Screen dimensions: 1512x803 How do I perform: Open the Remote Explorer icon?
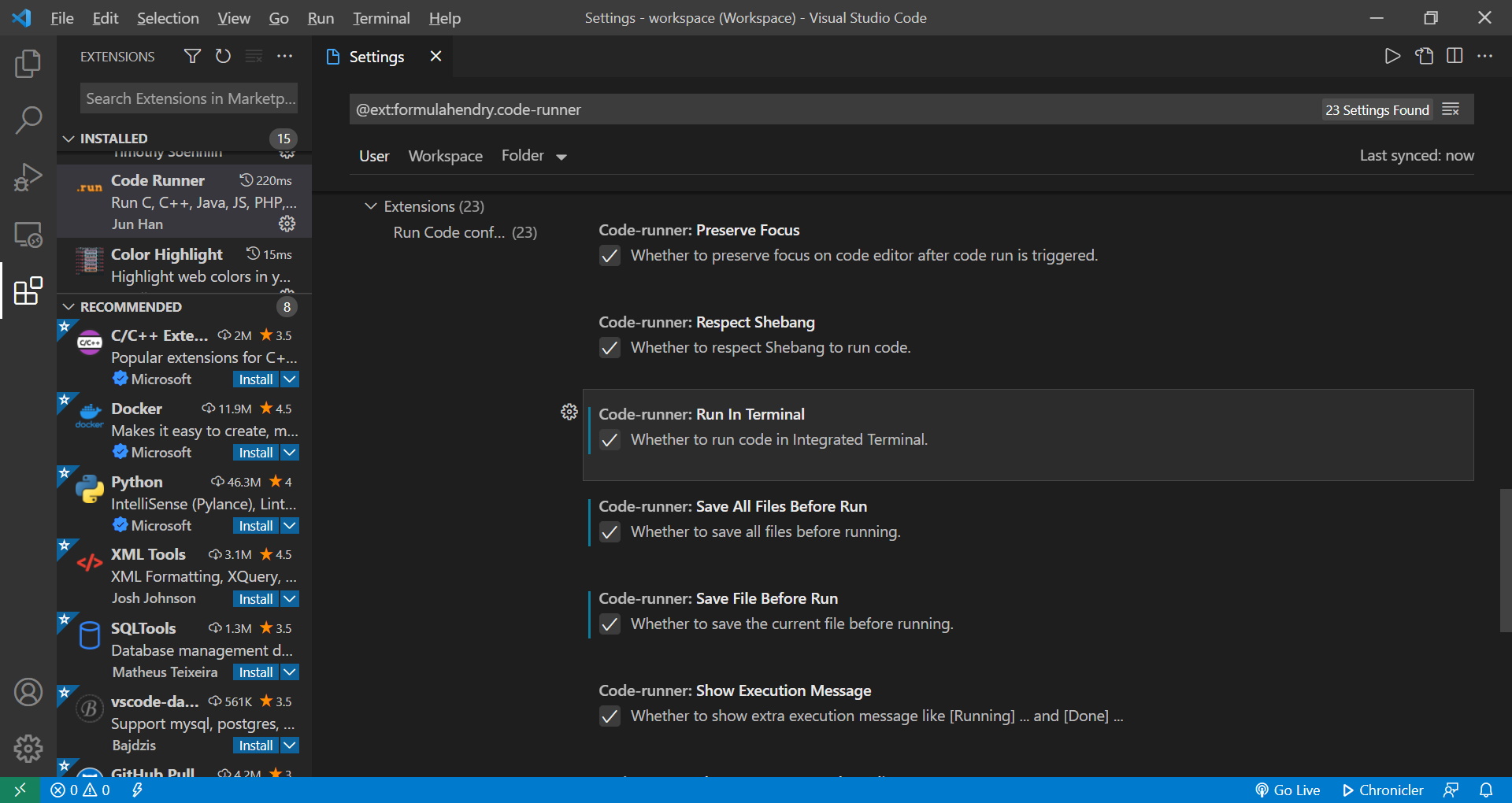coord(28,234)
